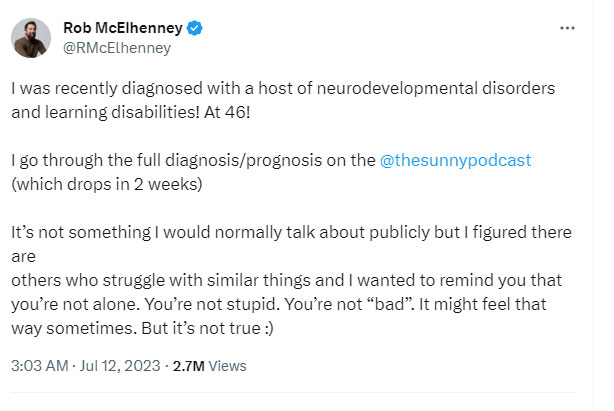Image resolution: width=614 pixels, height=411 pixels.
Task: Open the @RMcElhenney handle link
Action: pyautogui.click(x=117, y=46)
